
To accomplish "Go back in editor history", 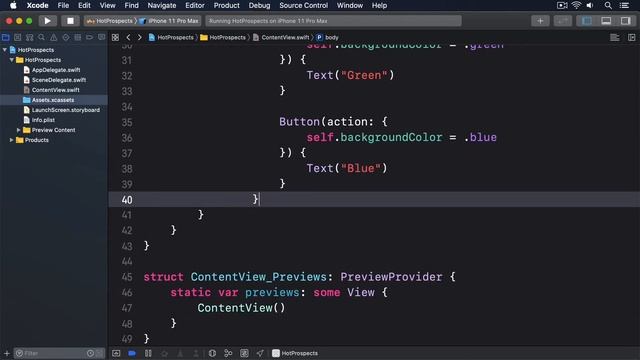I will coord(128,38).
